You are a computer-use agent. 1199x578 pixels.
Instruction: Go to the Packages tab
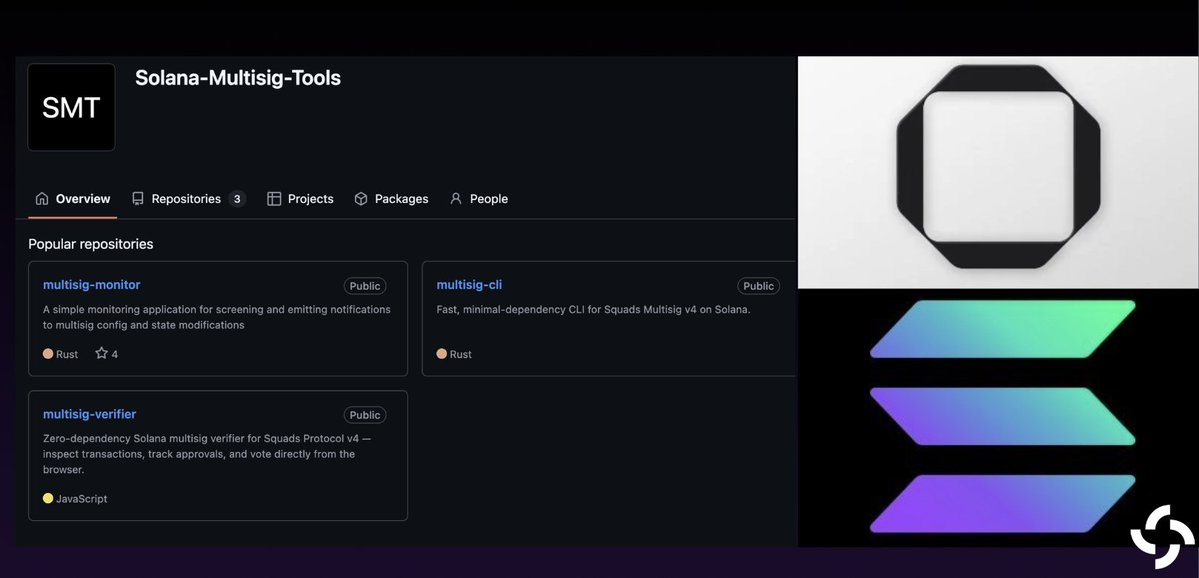click(392, 199)
